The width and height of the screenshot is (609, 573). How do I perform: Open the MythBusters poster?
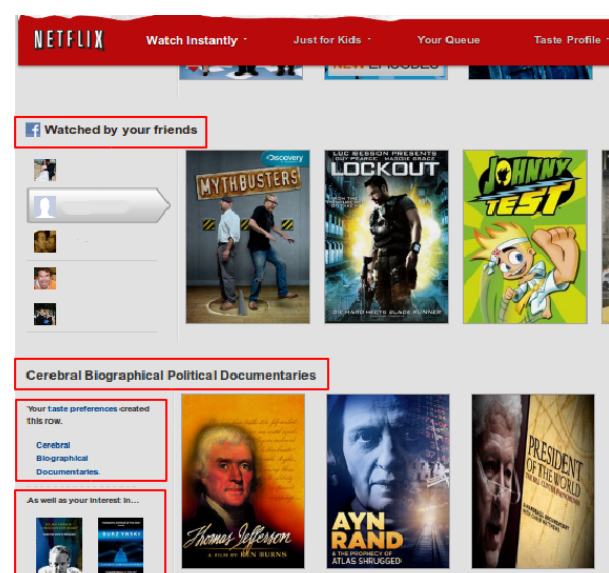247,236
